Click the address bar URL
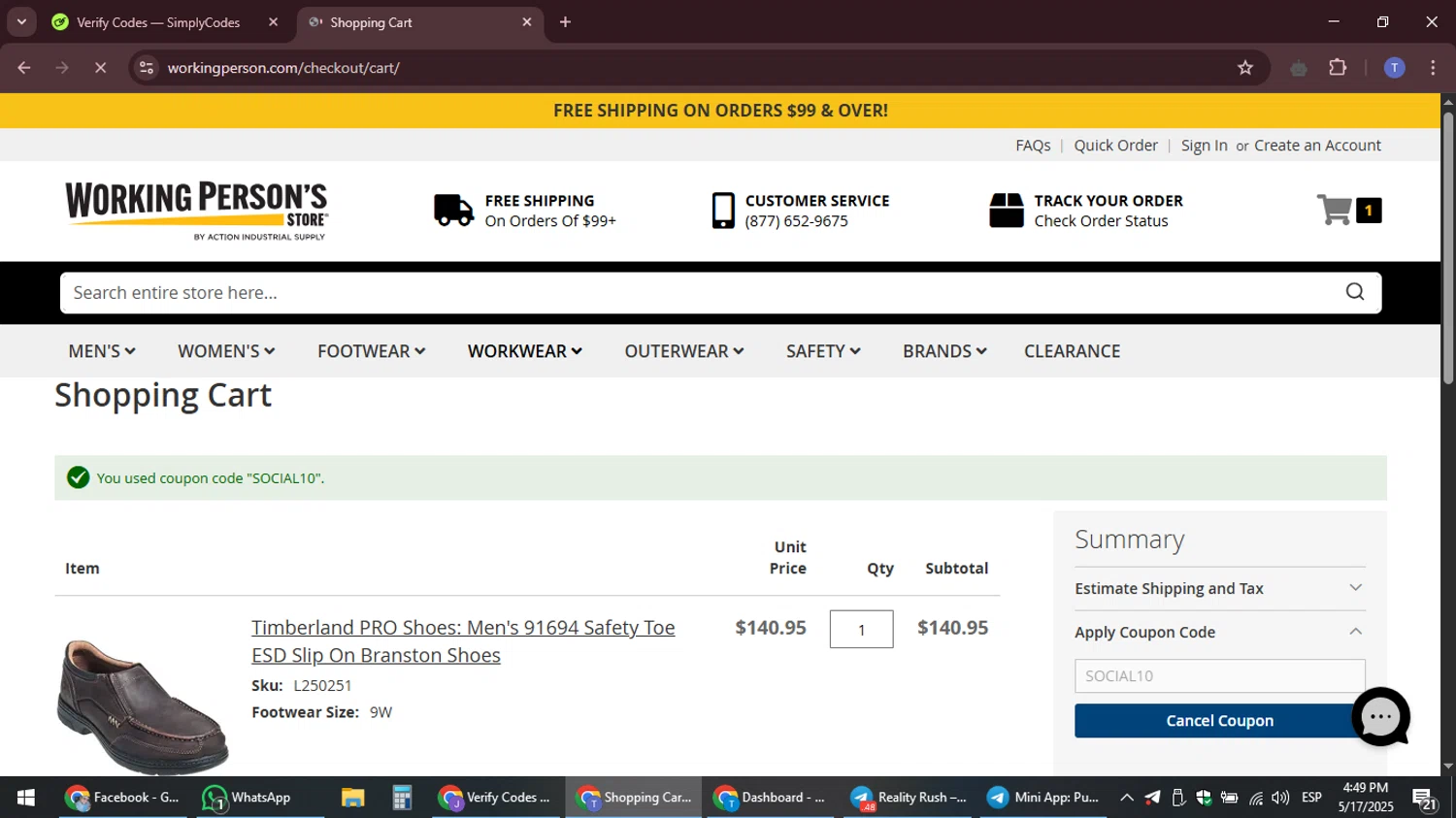The image size is (1456, 818). pyautogui.click(x=283, y=68)
